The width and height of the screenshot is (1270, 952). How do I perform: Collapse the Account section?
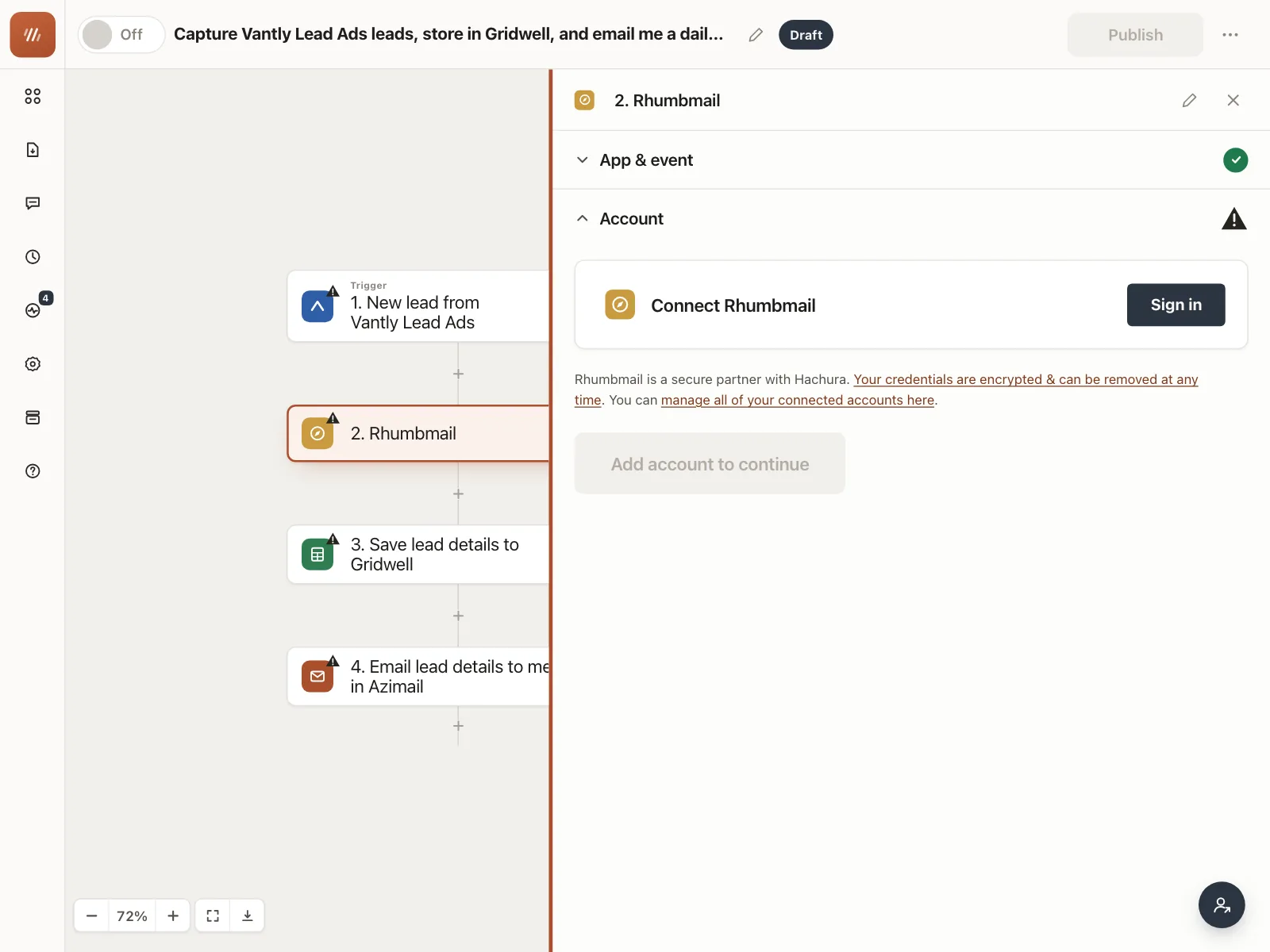click(911, 218)
